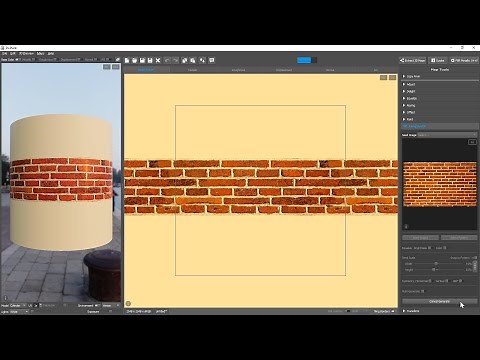The height and width of the screenshot is (360, 480).
Task: Click the left view button atop the texture canvas
Action: pyautogui.click(x=384, y=77)
